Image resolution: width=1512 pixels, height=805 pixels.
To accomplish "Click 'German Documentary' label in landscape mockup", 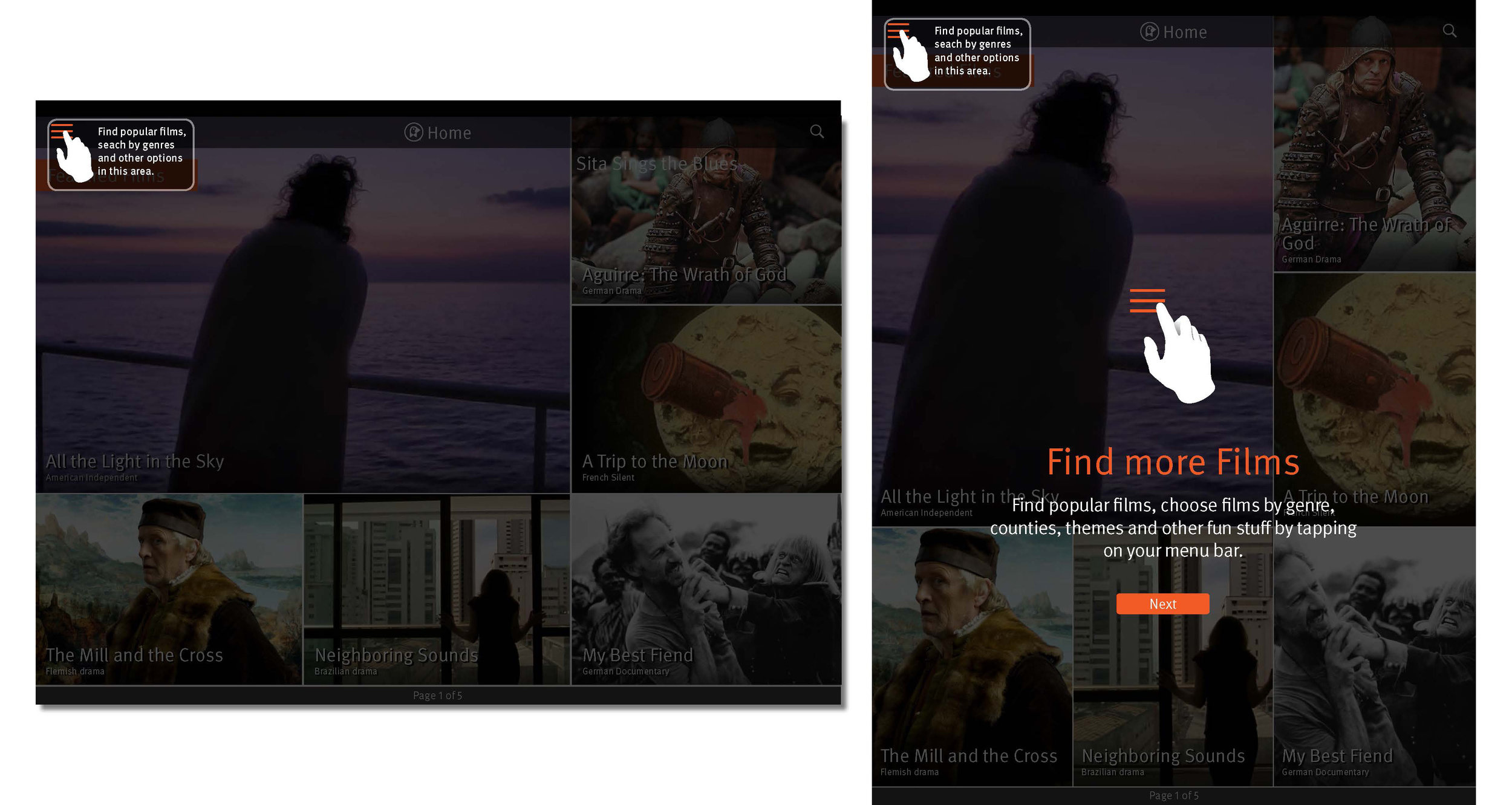I will click(625, 671).
